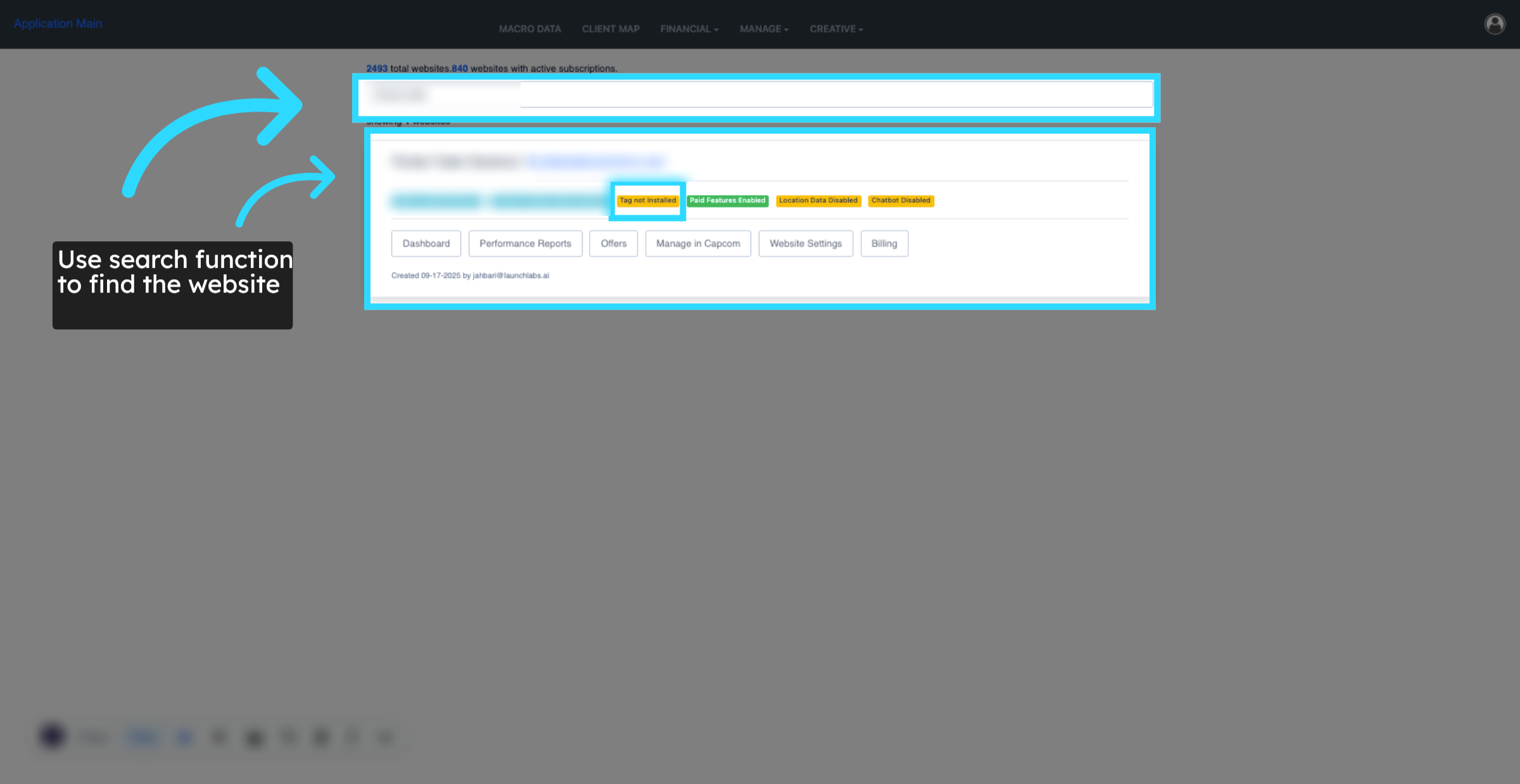The width and height of the screenshot is (1520, 784).
Task: Open the Macro Data menu item
Action: point(529,29)
